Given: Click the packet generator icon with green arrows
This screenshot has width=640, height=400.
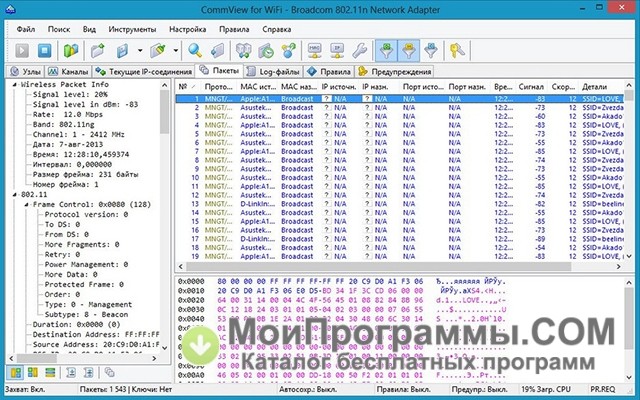Looking at the screenshot, I should 244,51.
